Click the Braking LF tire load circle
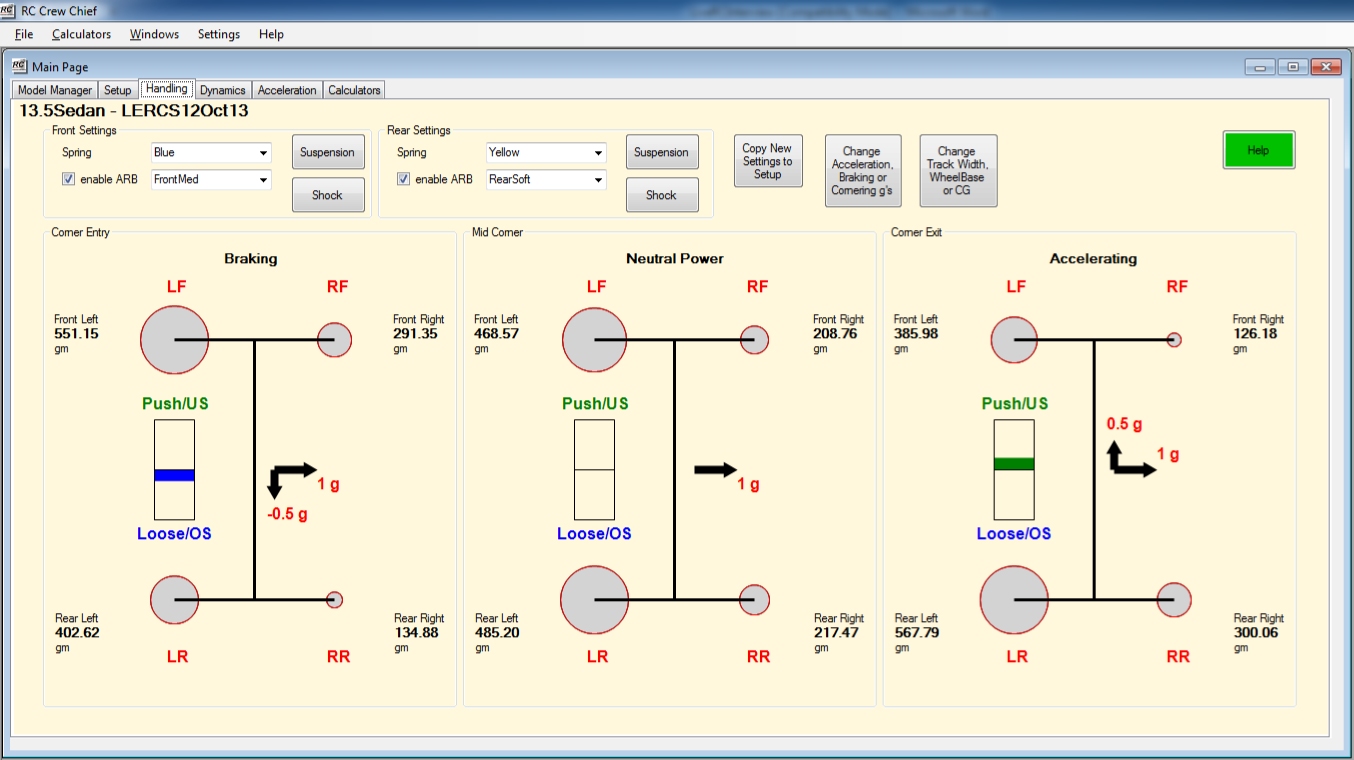Viewport: 1354px width, 760px height. tap(174, 340)
